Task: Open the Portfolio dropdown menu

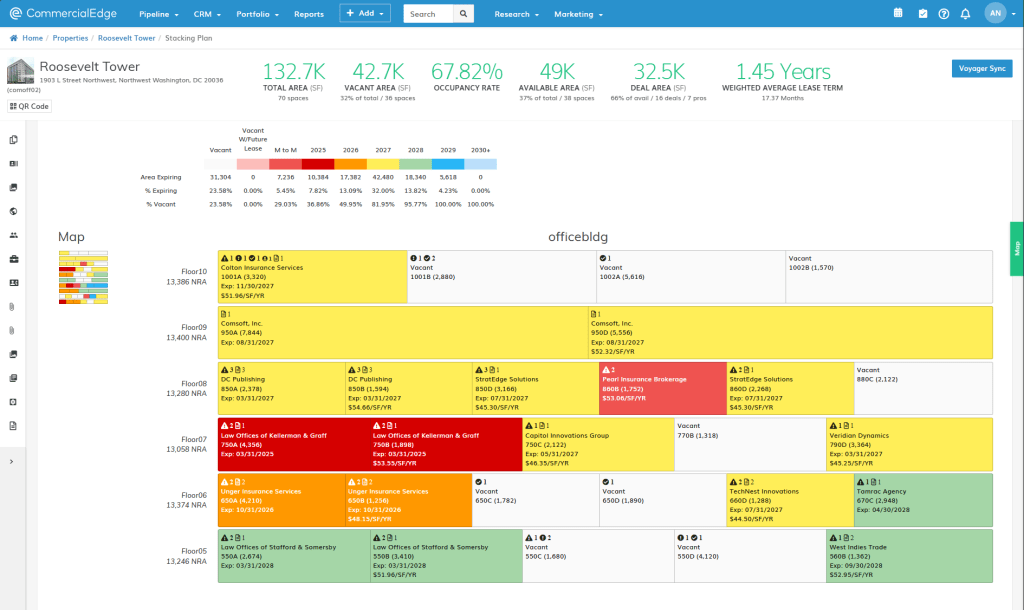Action: 257,14
